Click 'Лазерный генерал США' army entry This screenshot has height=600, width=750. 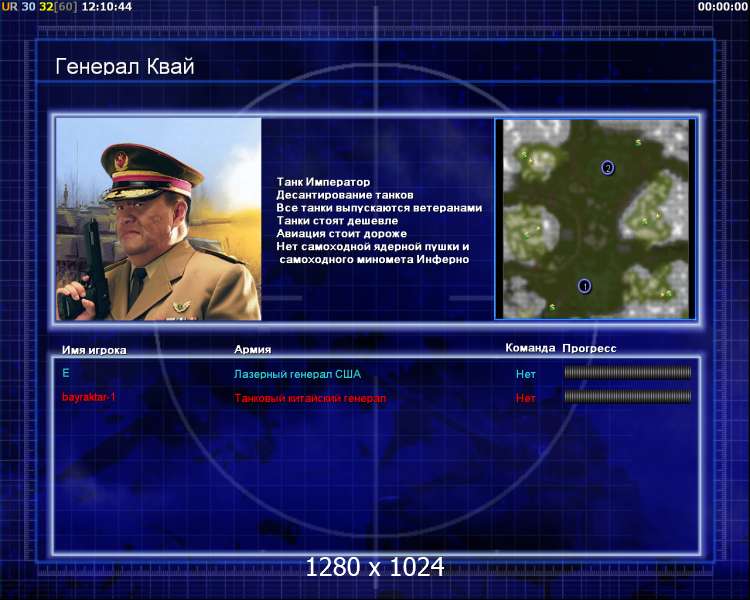click(297, 374)
